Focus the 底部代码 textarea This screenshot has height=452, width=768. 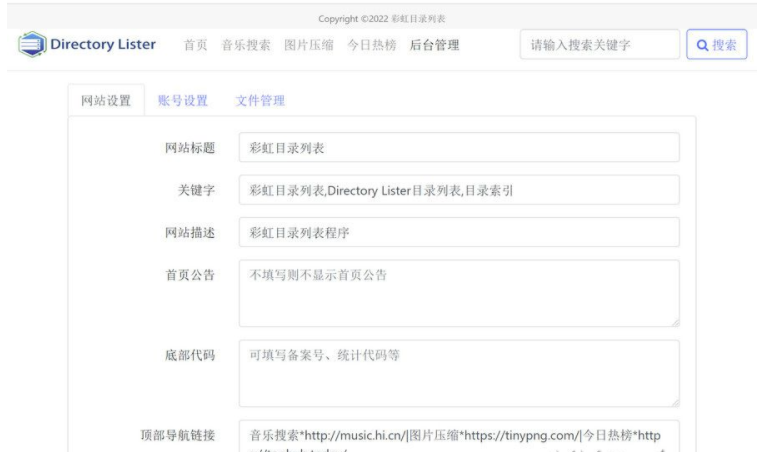pos(459,373)
